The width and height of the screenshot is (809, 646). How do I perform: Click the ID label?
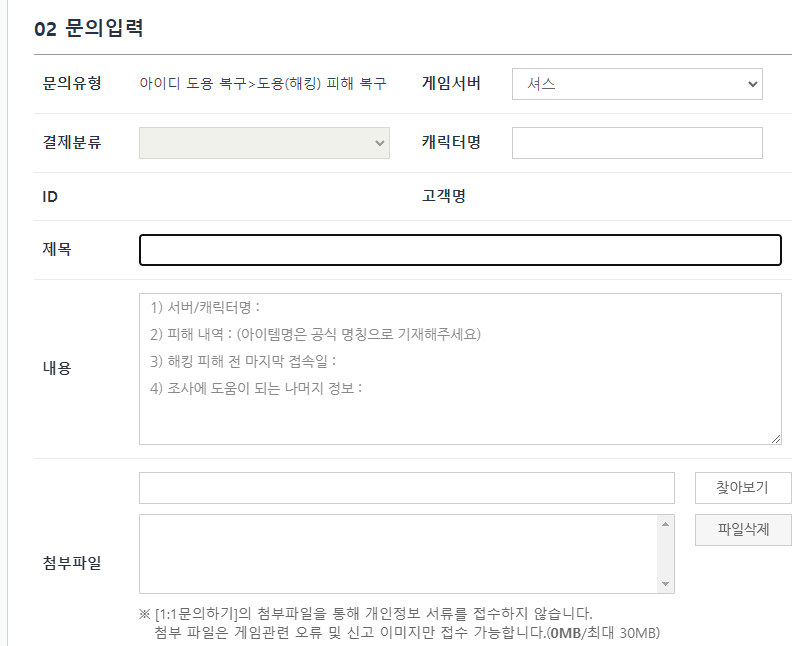pyautogui.click(x=50, y=197)
